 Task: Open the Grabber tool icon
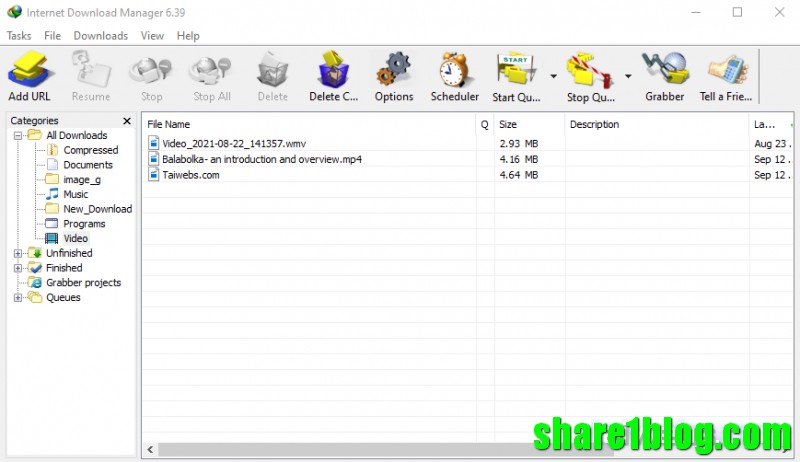(x=664, y=69)
